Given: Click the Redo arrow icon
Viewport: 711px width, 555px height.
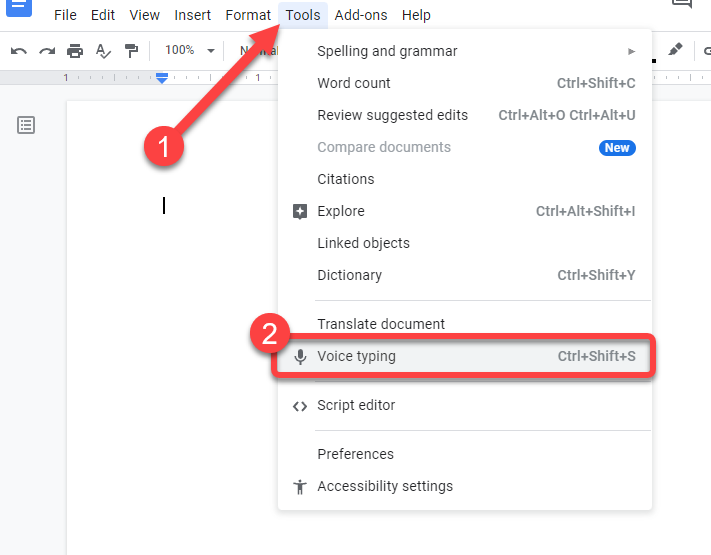Looking at the screenshot, I should coord(47,51).
